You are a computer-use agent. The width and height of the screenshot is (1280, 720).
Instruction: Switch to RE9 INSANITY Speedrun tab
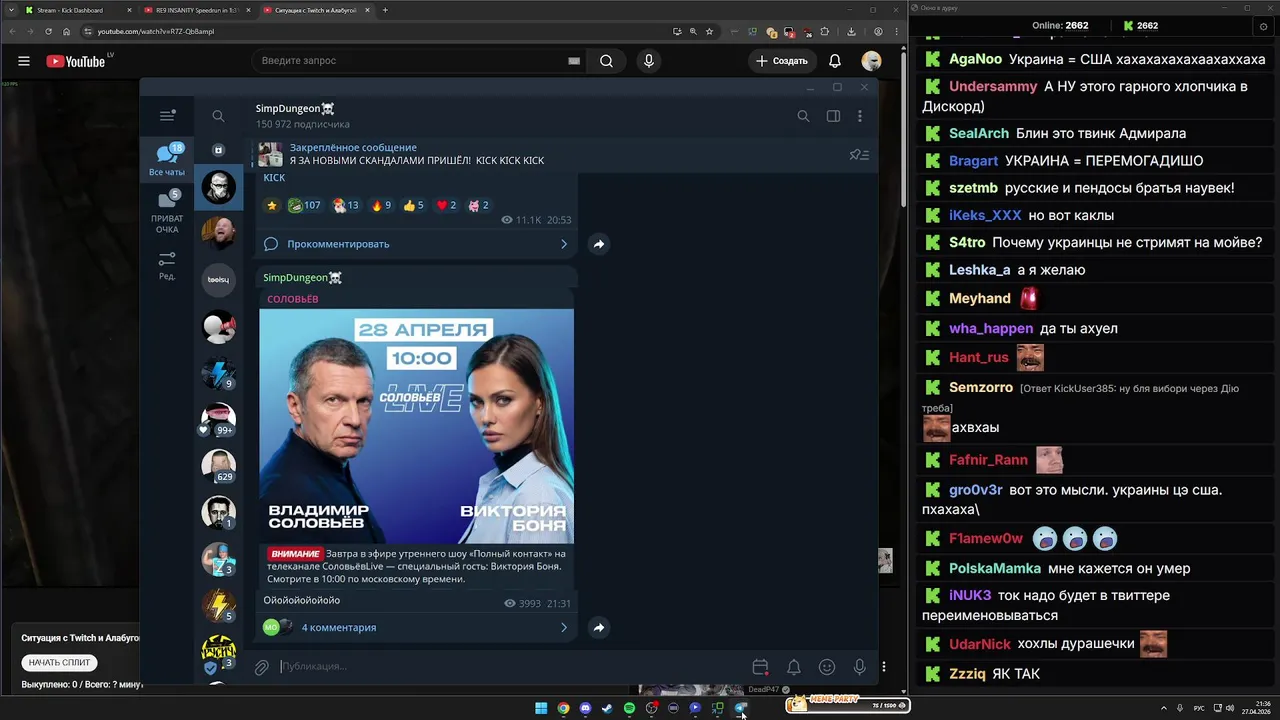click(x=195, y=10)
